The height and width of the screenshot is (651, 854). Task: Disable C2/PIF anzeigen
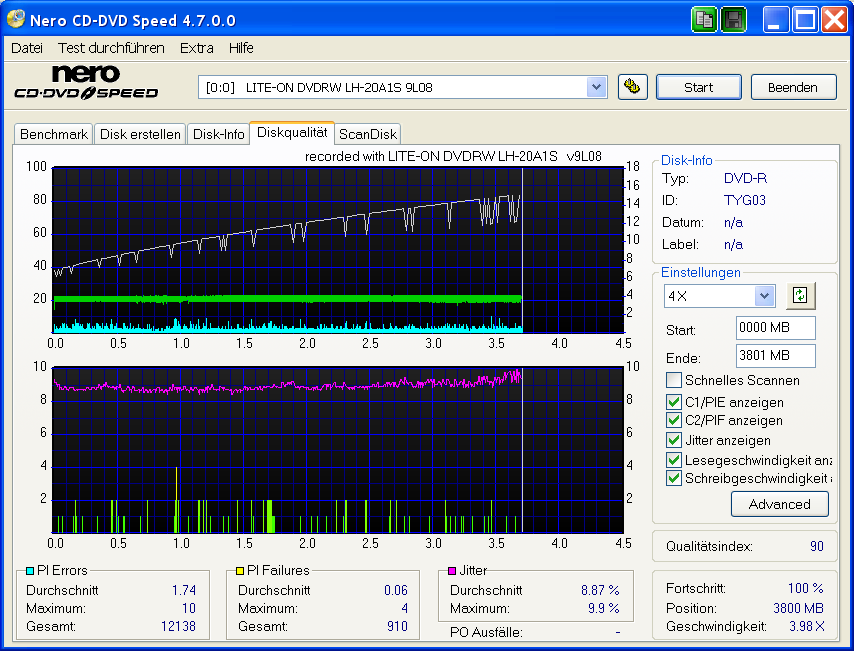pyautogui.click(x=674, y=420)
